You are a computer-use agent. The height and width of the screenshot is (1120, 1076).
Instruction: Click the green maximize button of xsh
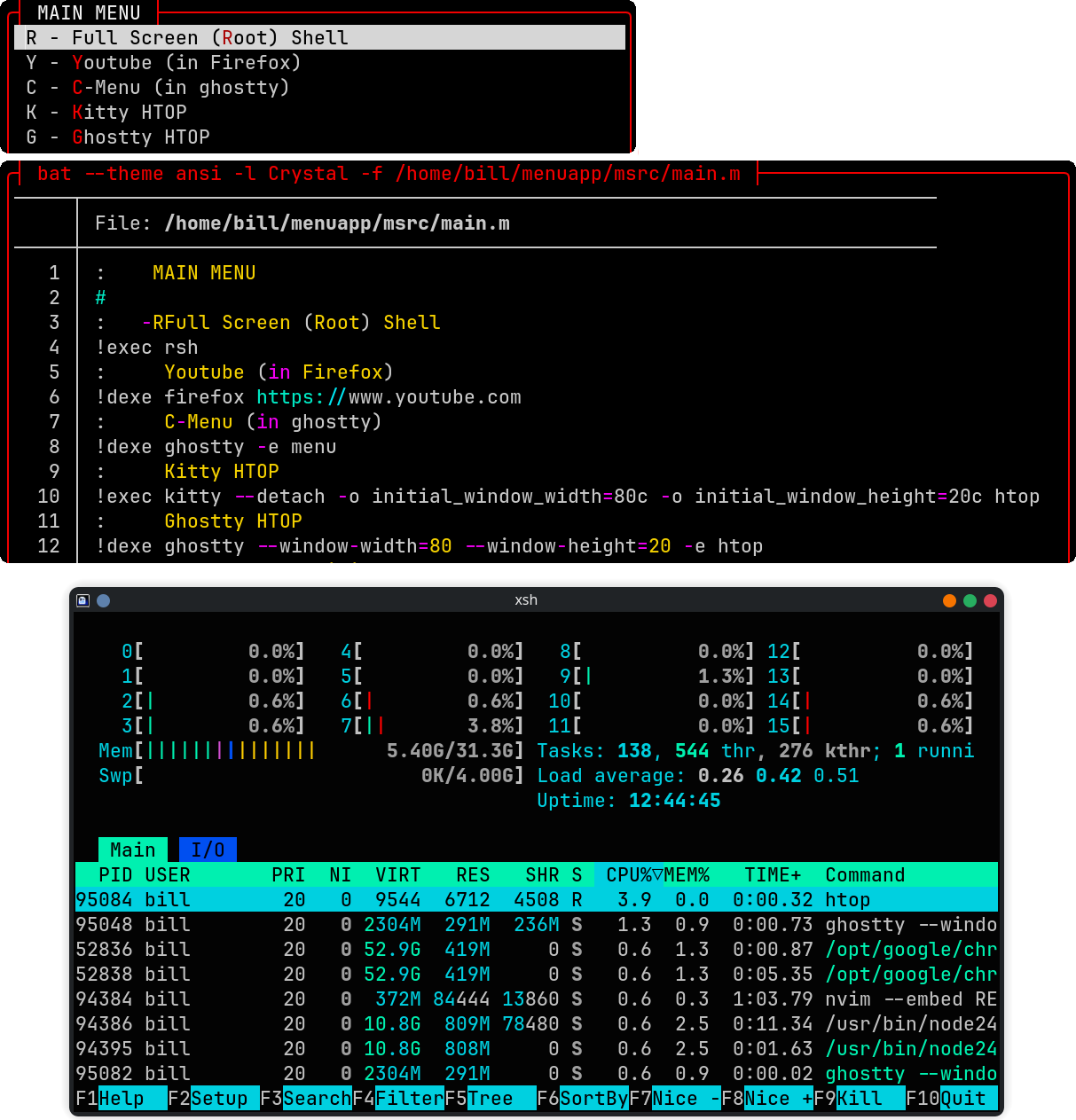tap(970, 600)
